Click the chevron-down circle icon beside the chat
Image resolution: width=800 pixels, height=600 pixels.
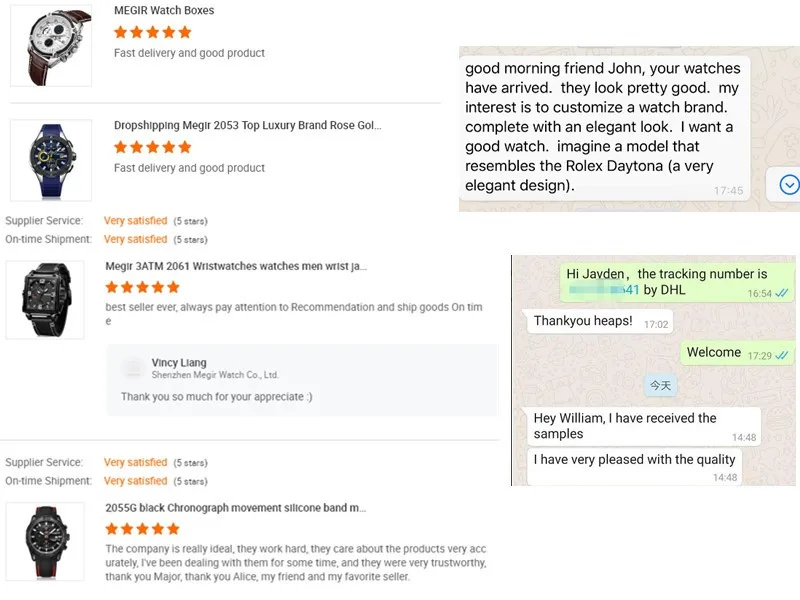tap(789, 185)
